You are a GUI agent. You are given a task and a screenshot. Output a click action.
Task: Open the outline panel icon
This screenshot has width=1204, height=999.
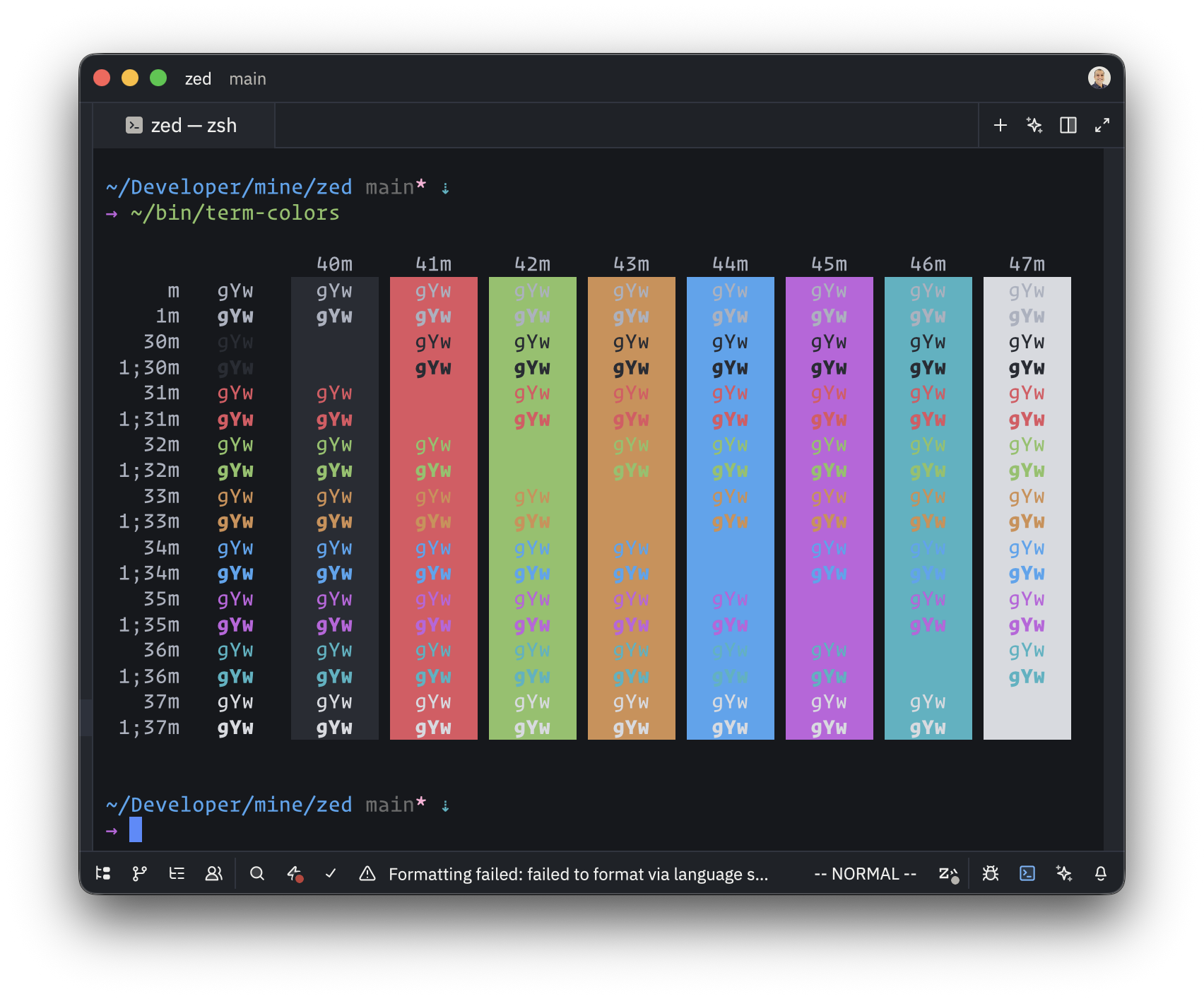tap(177, 874)
